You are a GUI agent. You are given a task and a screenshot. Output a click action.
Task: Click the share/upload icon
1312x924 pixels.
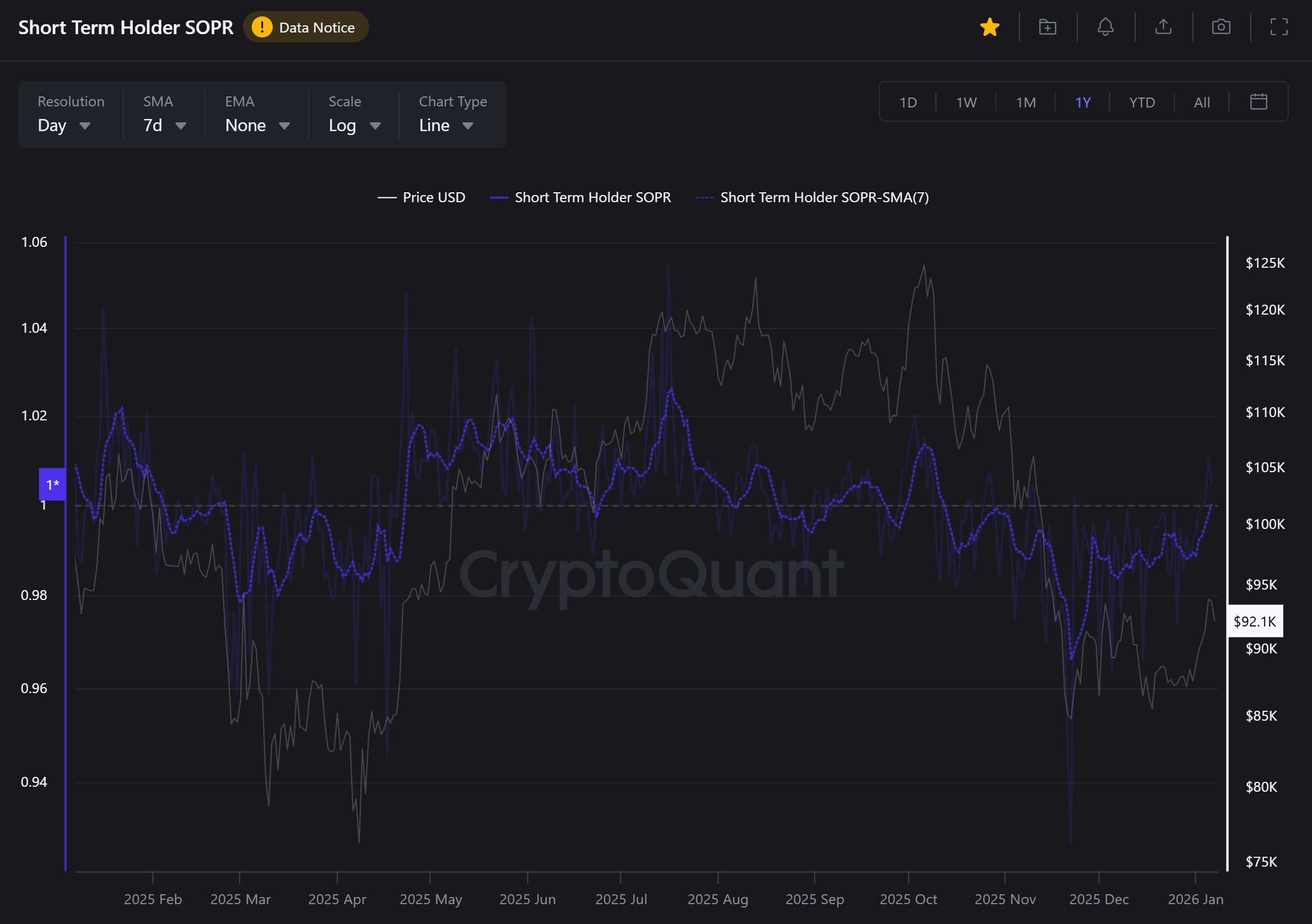pos(1163,27)
